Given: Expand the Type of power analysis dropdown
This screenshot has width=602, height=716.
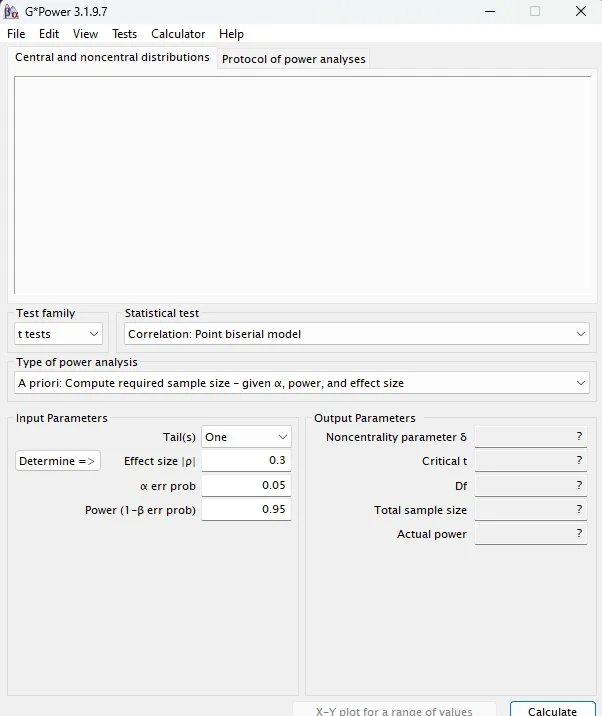Looking at the screenshot, I should [x=302, y=383].
